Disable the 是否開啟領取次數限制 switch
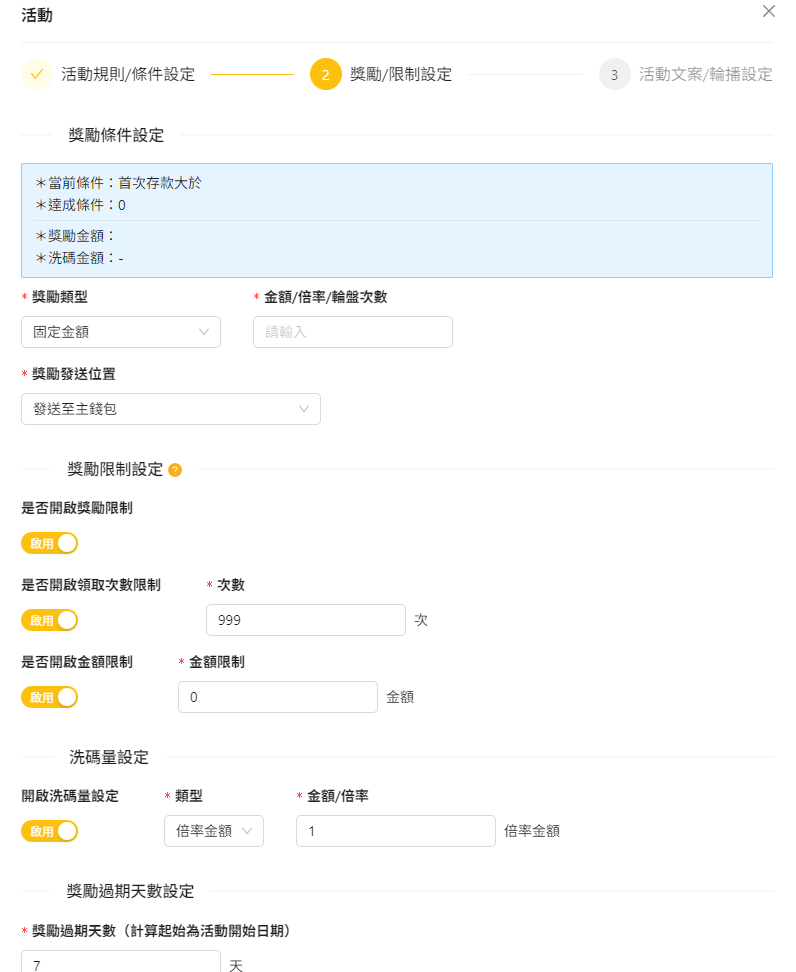The height and width of the screenshot is (972, 796). click(49, 620)
